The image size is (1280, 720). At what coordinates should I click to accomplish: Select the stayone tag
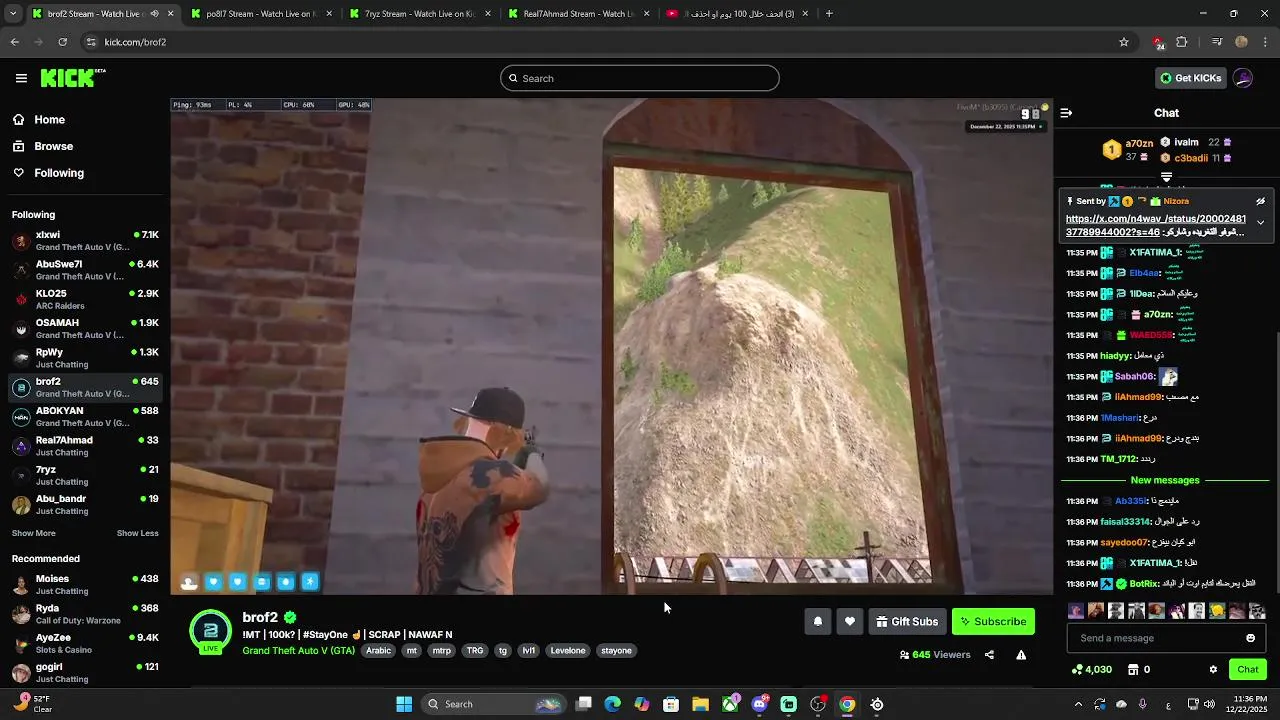tap(616, 650)
